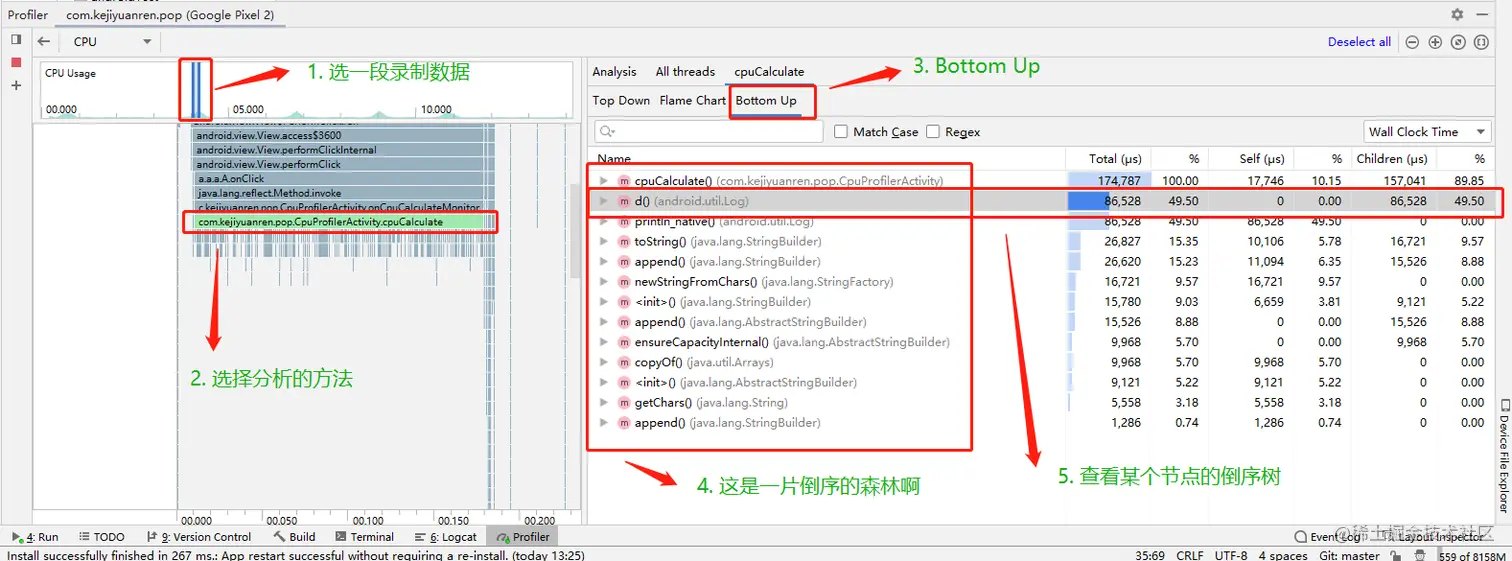The height and width of the screenshot is (561, 1512).
Task: Click the 35:69 cursor position indicator
Action: pos(1149,554)
